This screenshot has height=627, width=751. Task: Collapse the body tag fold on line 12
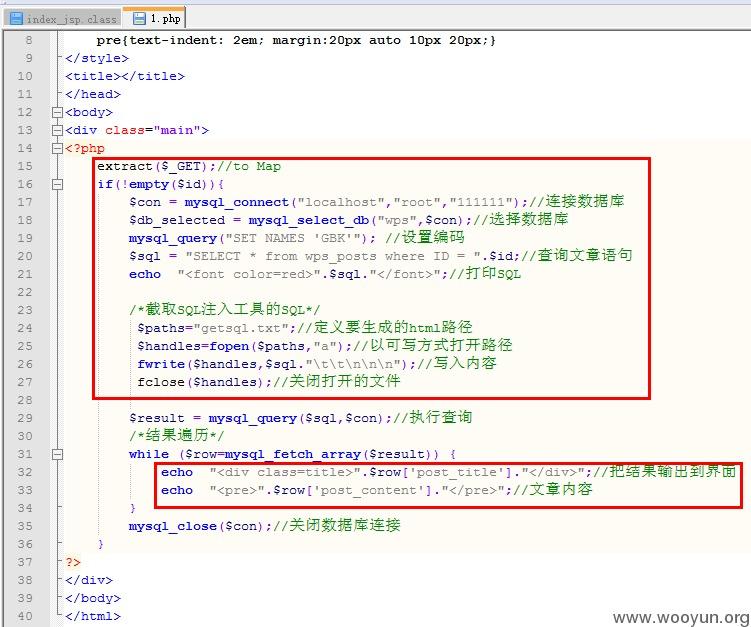coord(57,112)
